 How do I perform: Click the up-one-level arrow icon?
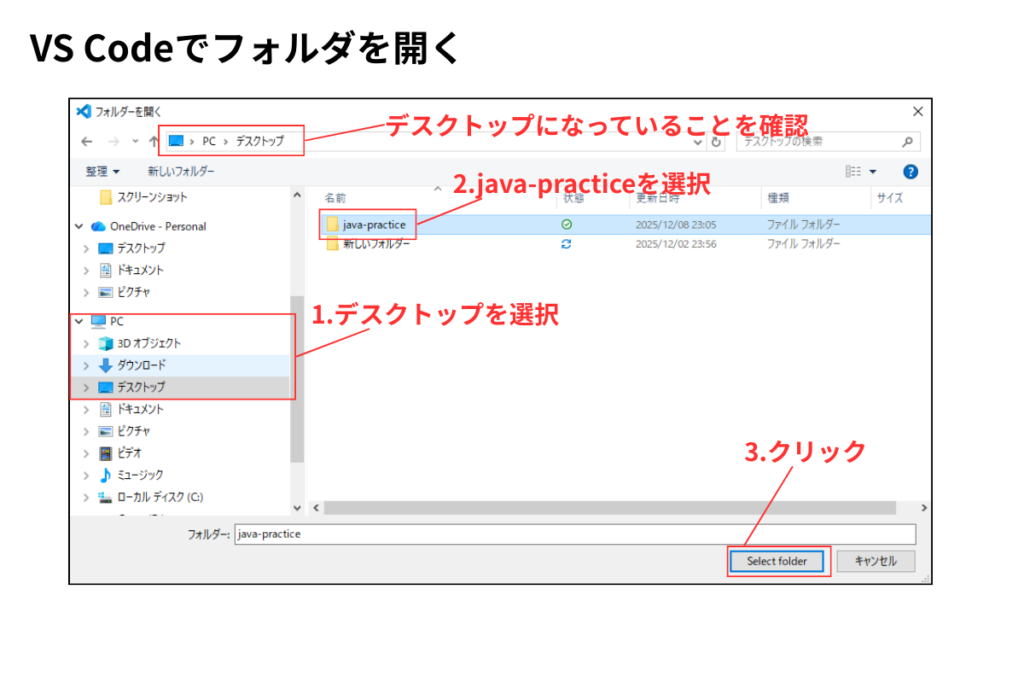click(x=153, y=142)
